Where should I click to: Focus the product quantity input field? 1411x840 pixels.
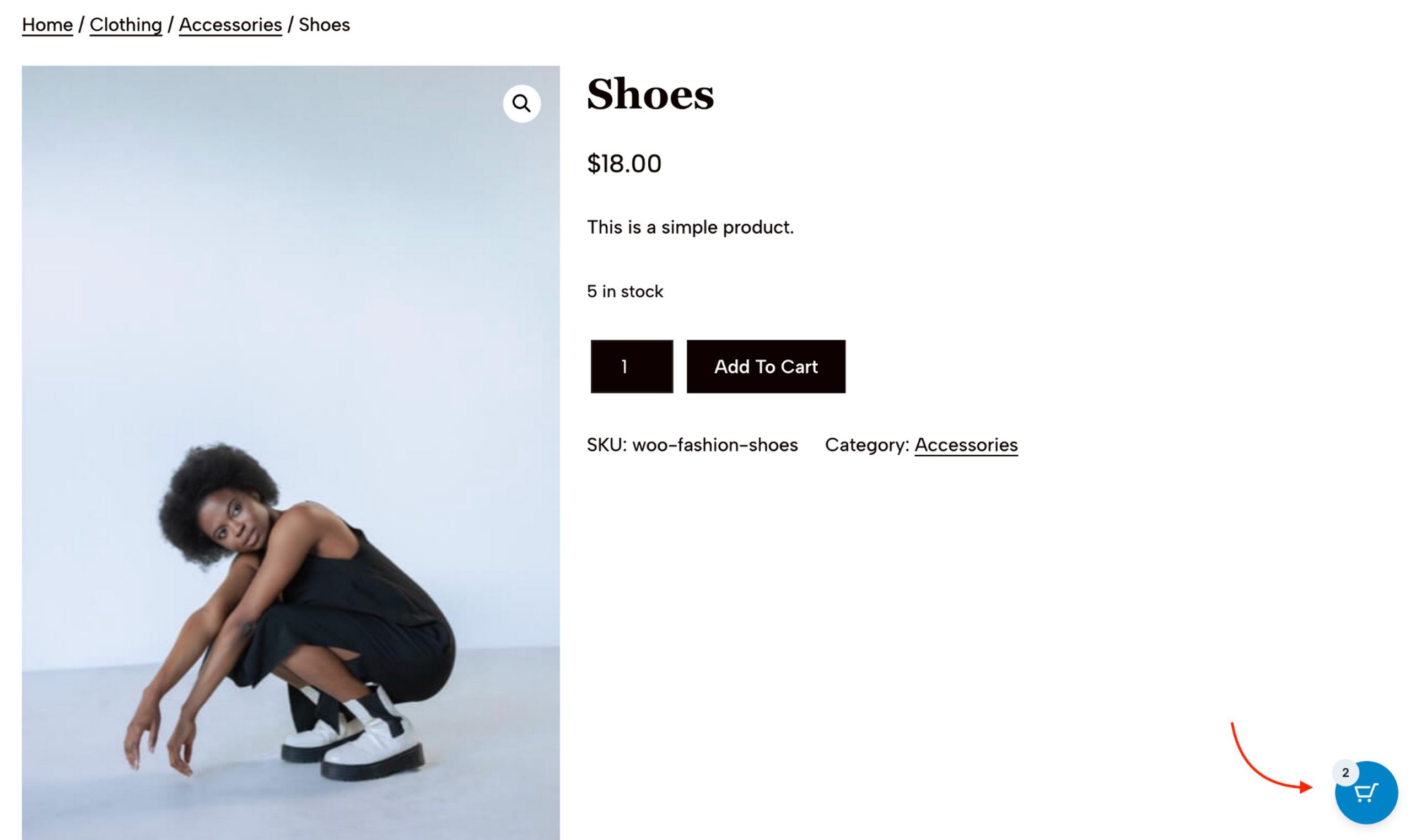(632, 367)
